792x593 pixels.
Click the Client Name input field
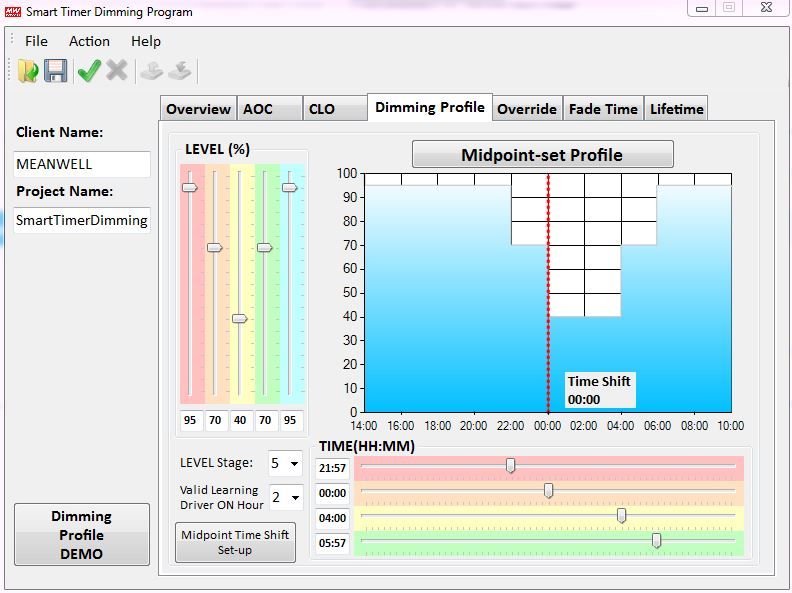82,164
